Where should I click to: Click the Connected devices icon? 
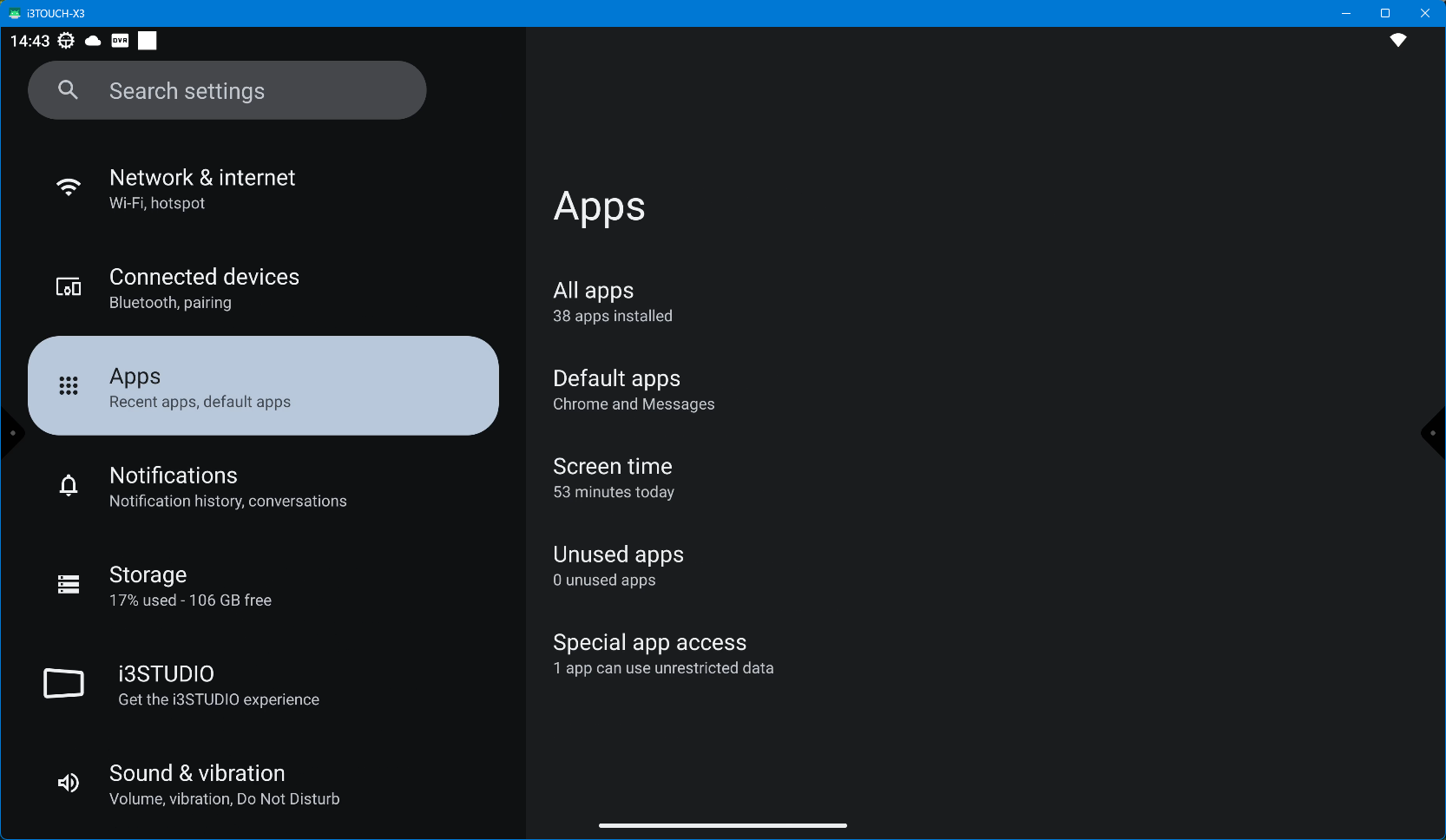click(69, 287)
